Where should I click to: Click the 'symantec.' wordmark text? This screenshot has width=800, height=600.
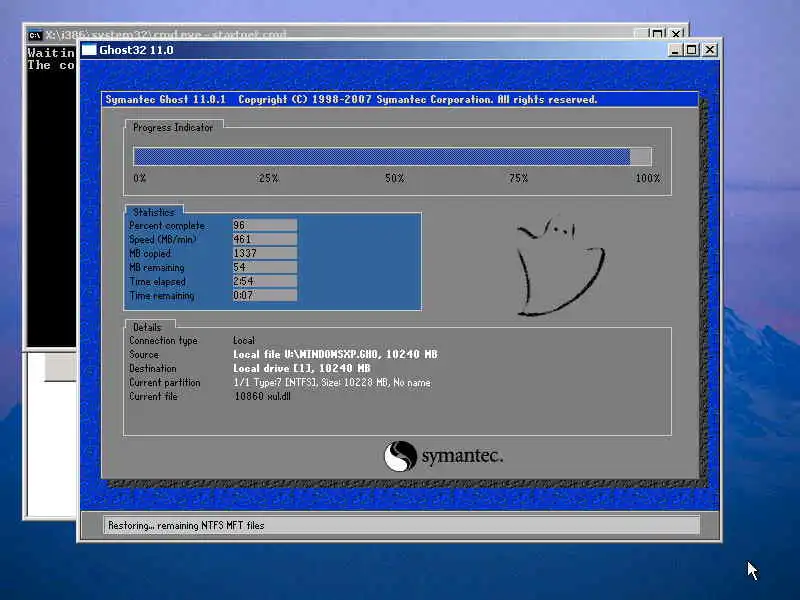point(462,456)
